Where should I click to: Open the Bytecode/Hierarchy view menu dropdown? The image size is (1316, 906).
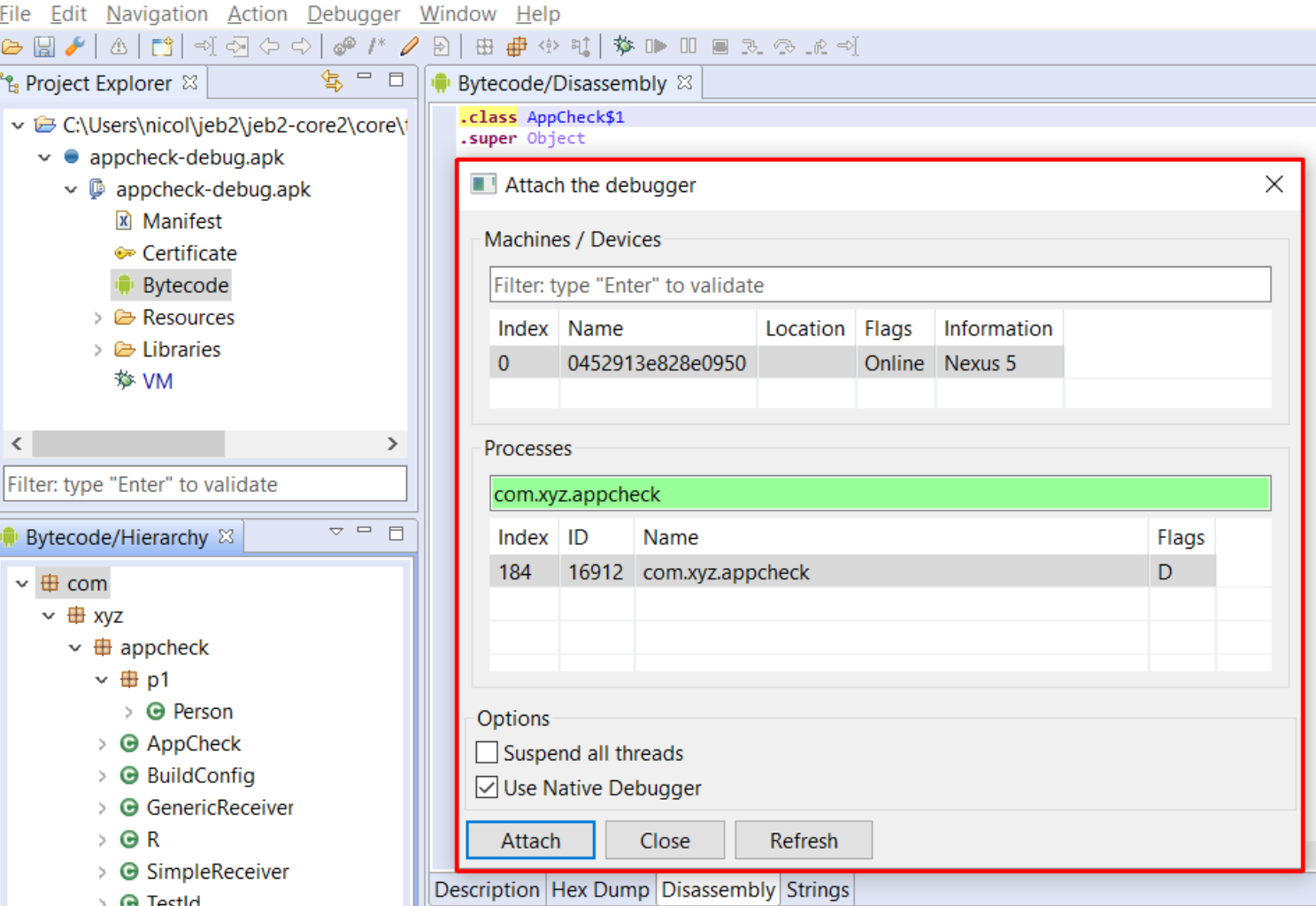tap(336, 532)
